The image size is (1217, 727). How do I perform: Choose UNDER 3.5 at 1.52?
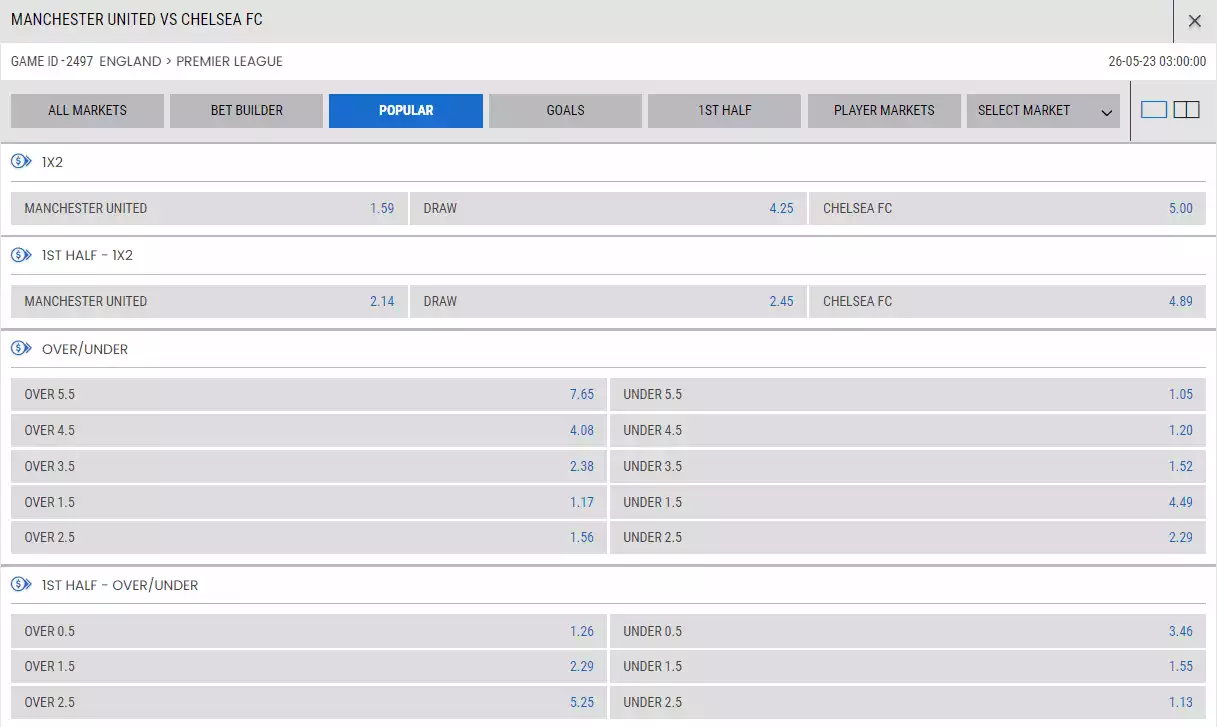tap(908, 467)
